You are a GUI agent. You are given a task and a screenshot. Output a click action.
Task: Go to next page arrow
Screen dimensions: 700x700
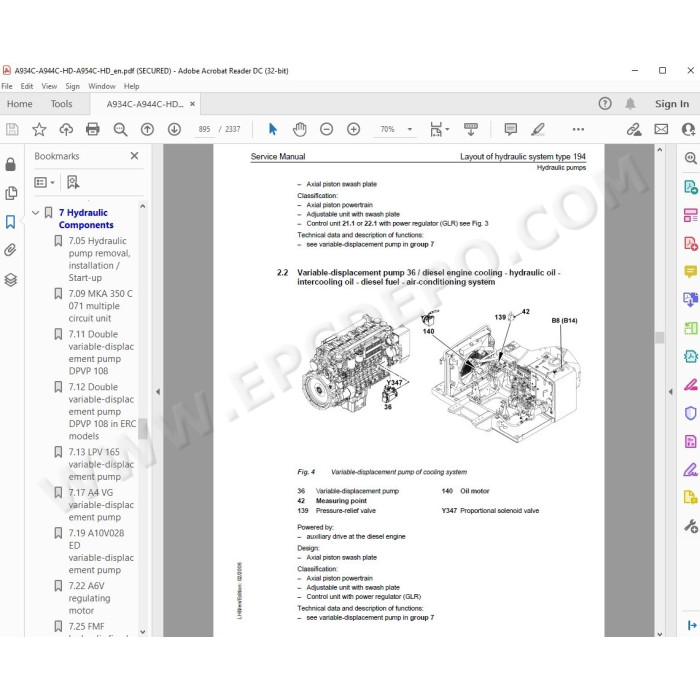point(174,129)
